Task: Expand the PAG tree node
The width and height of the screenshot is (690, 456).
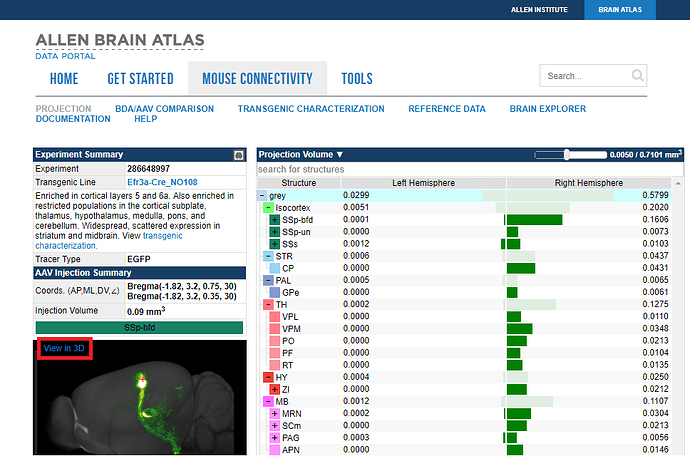Action: coord(275,438)
